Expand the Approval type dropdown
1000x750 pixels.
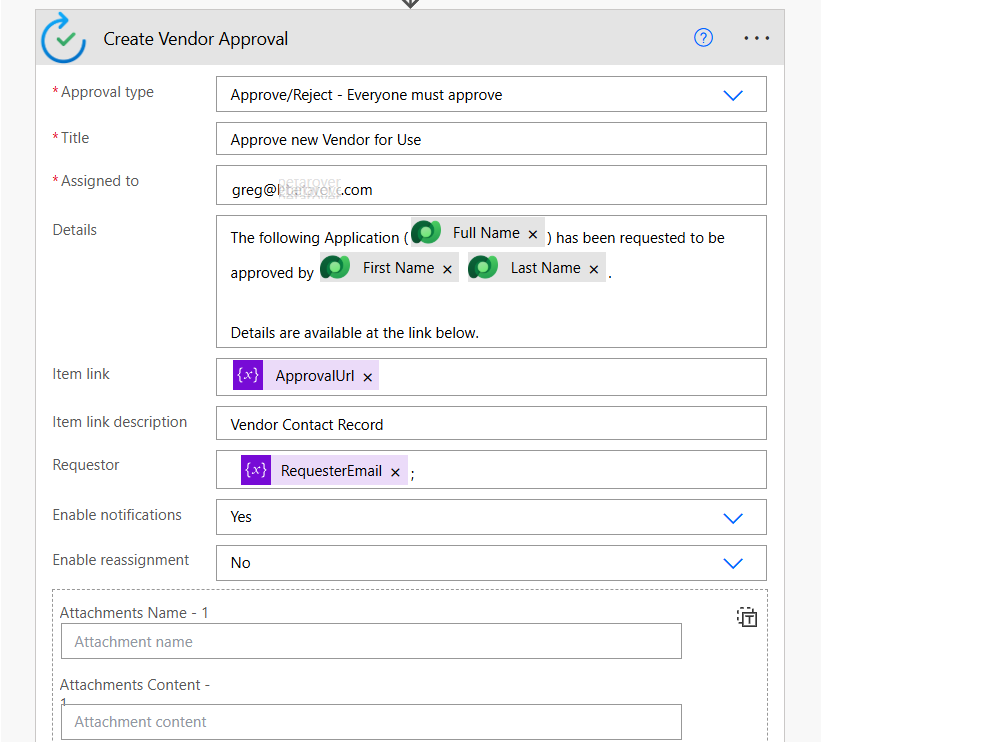(732, 95)
